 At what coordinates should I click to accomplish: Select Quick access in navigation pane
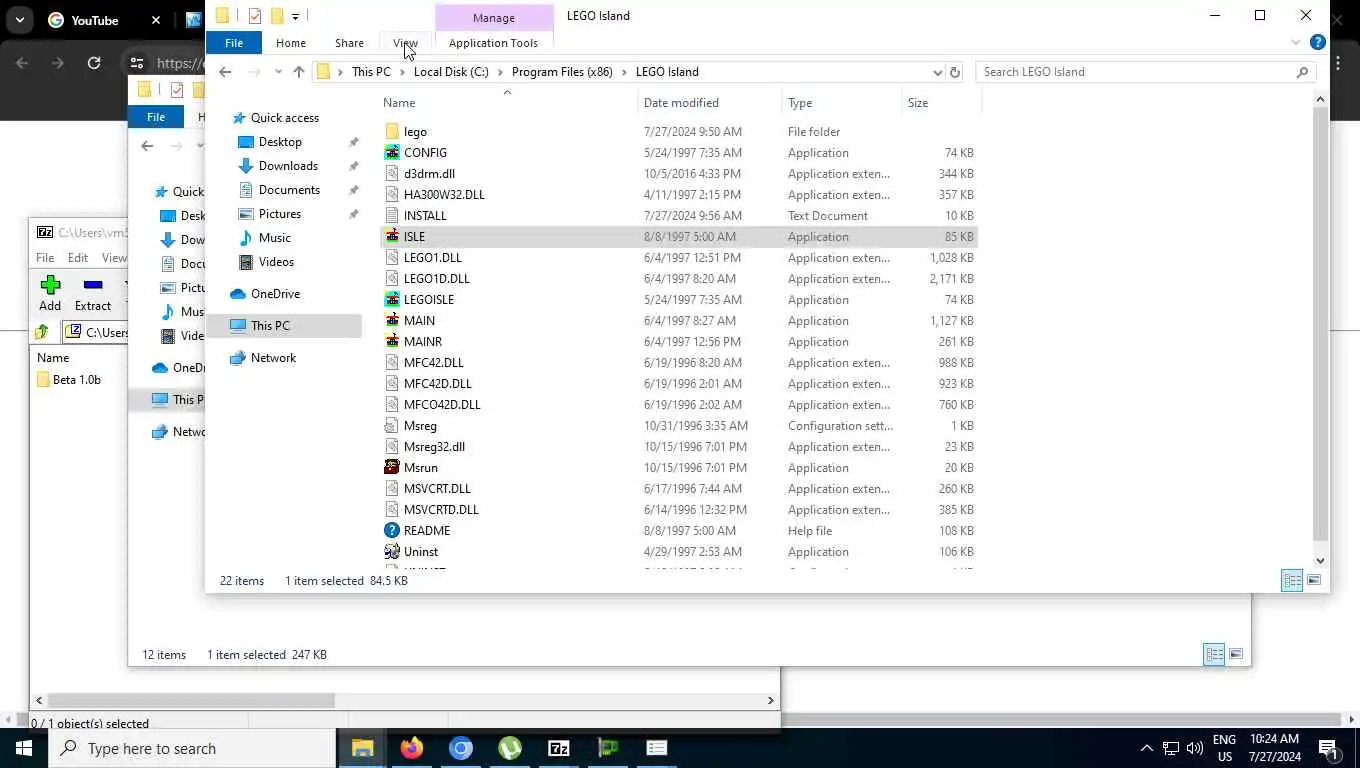pyautogui.click(x=284, y=118)
